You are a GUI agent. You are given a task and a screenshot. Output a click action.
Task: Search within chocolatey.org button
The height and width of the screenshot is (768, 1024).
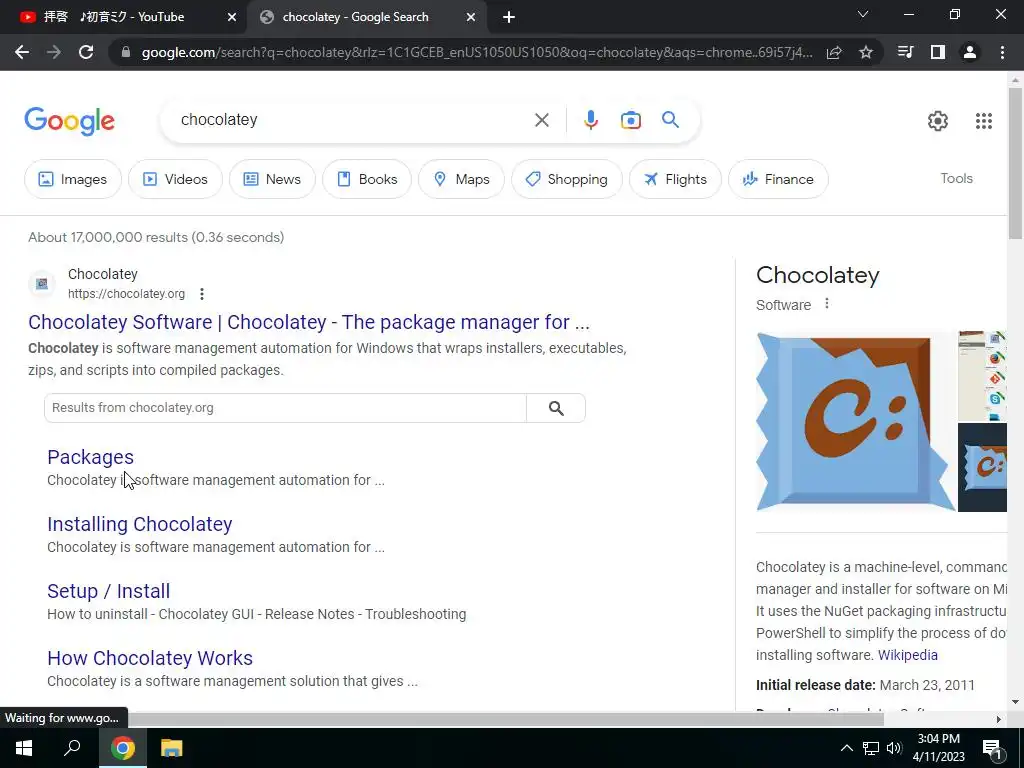pos(556,408)
